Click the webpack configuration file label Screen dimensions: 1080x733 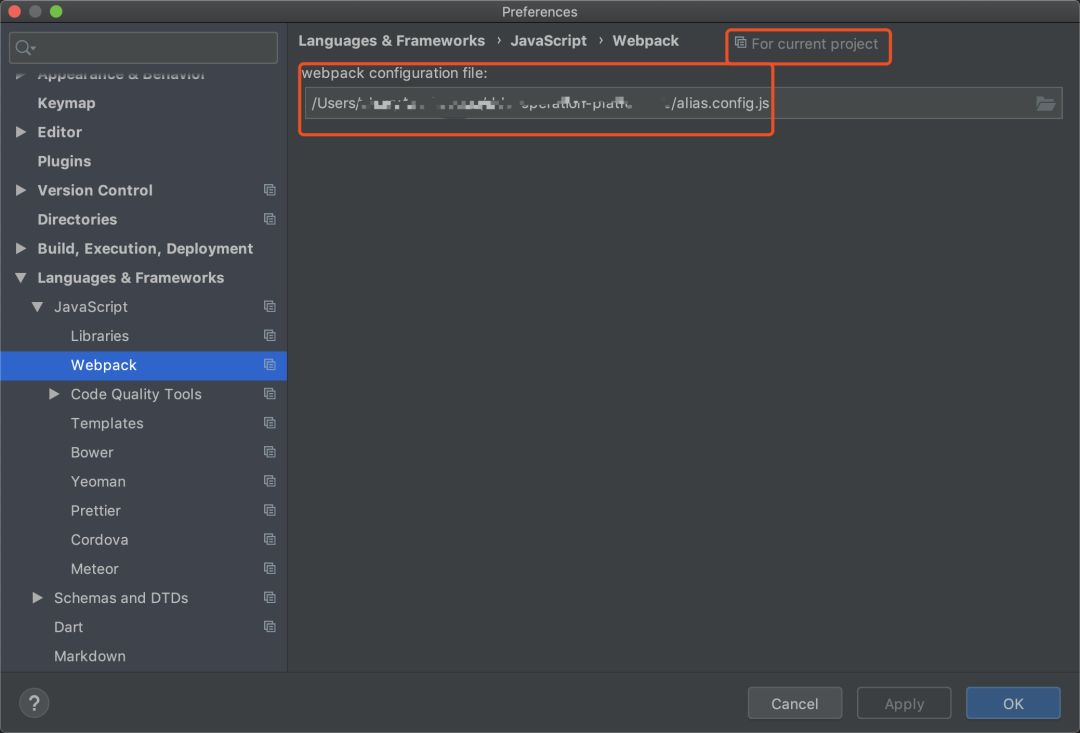point(394,73)
